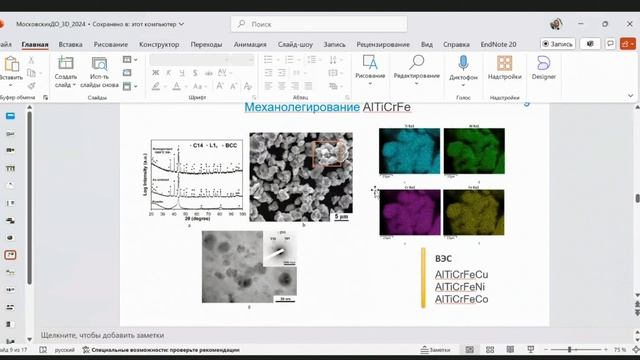Image resolution: width=640 pixels, height=360 pixels.
Task: Open the change case Aa dropdown
Action: point(199,86)
